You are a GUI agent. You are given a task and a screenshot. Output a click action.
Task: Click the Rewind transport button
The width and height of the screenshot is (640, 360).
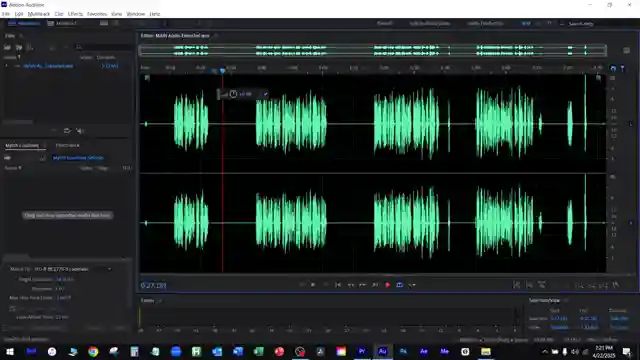[350, 285]
